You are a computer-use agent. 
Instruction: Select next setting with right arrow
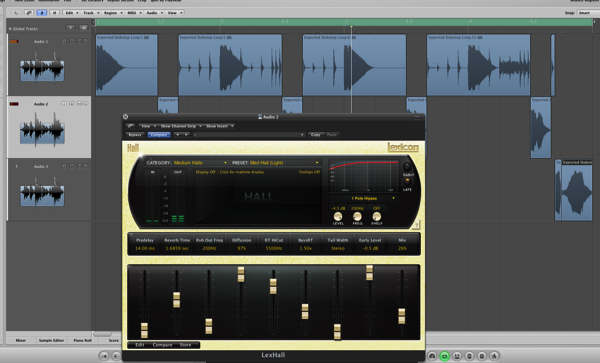coord(186,135)
